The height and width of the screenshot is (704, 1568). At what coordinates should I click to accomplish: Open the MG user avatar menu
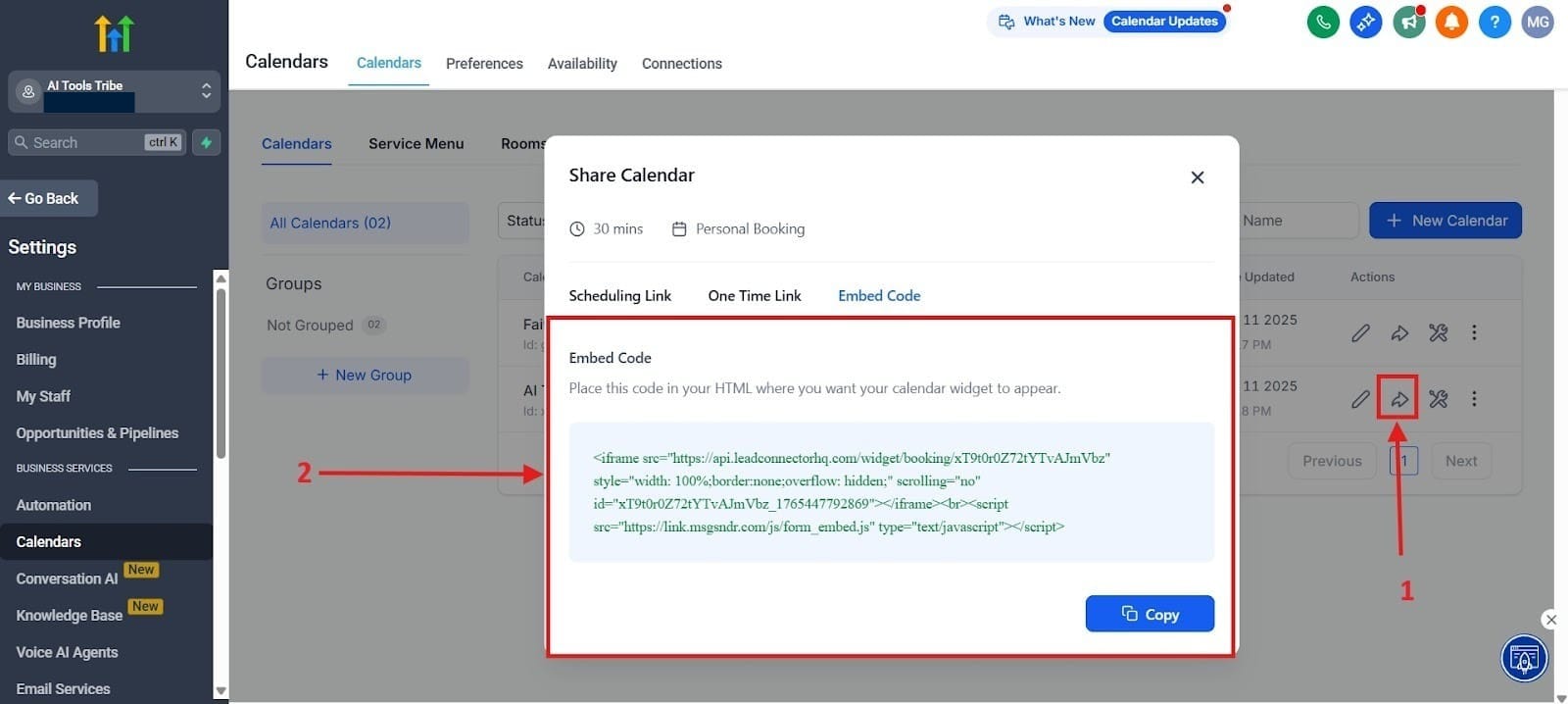[1538, 22]
